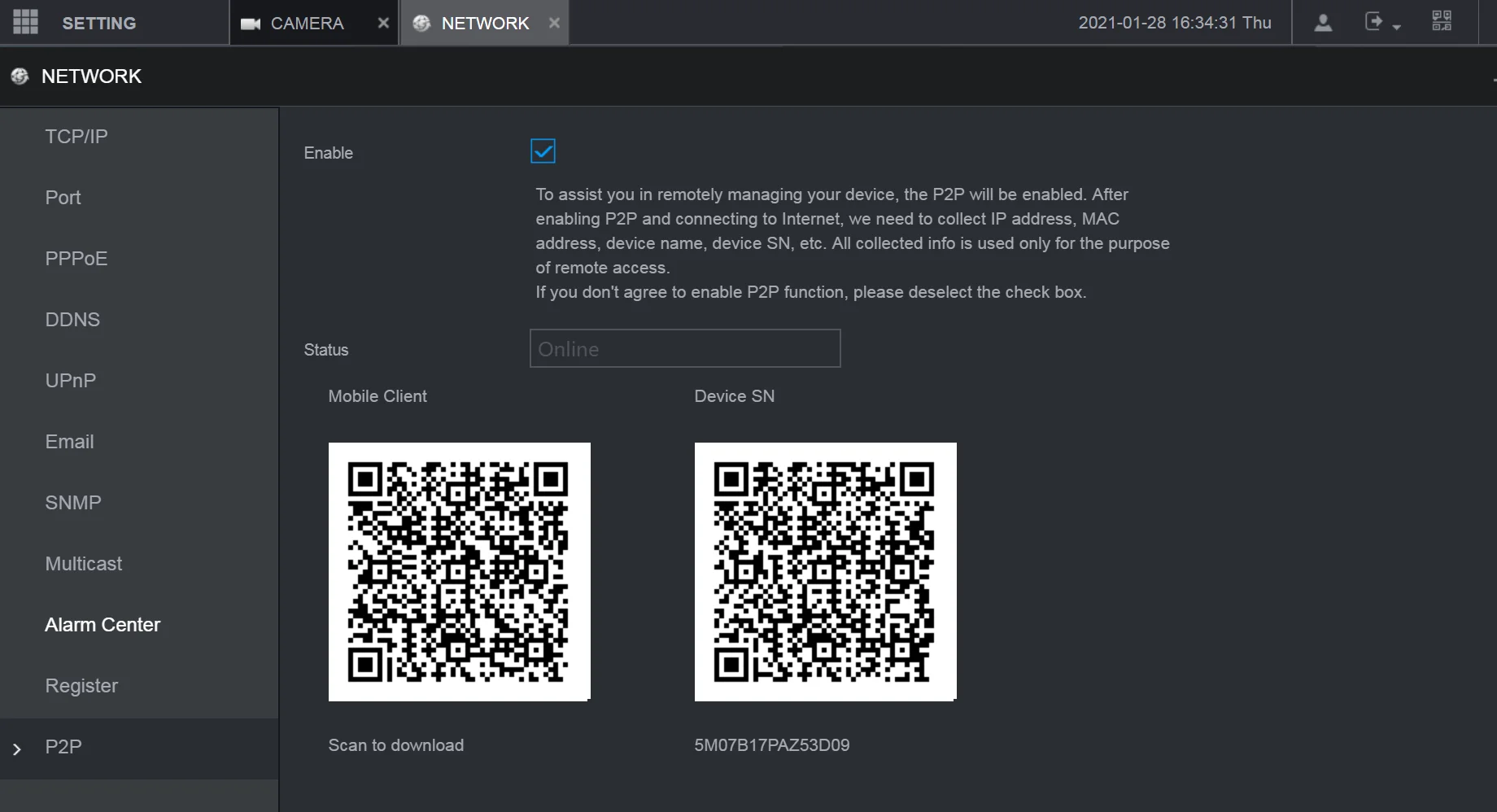Image resolution: width=1497 pixels, height=812 pixels.
Task: Expand the logout dropdown arrow
Action: tap(1397, 27)
